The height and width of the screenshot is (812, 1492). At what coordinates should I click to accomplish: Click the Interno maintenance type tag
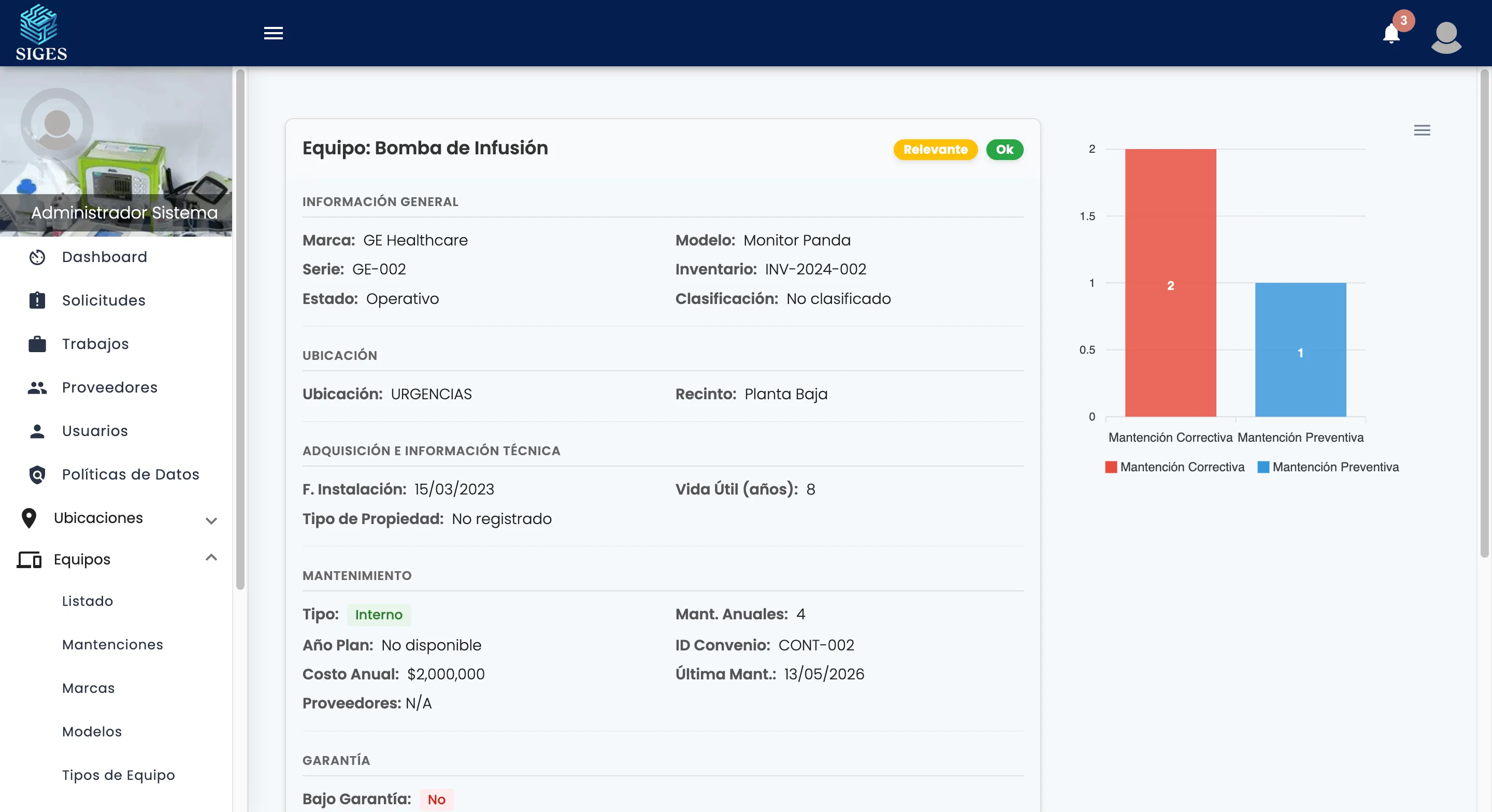coord(379,615)
